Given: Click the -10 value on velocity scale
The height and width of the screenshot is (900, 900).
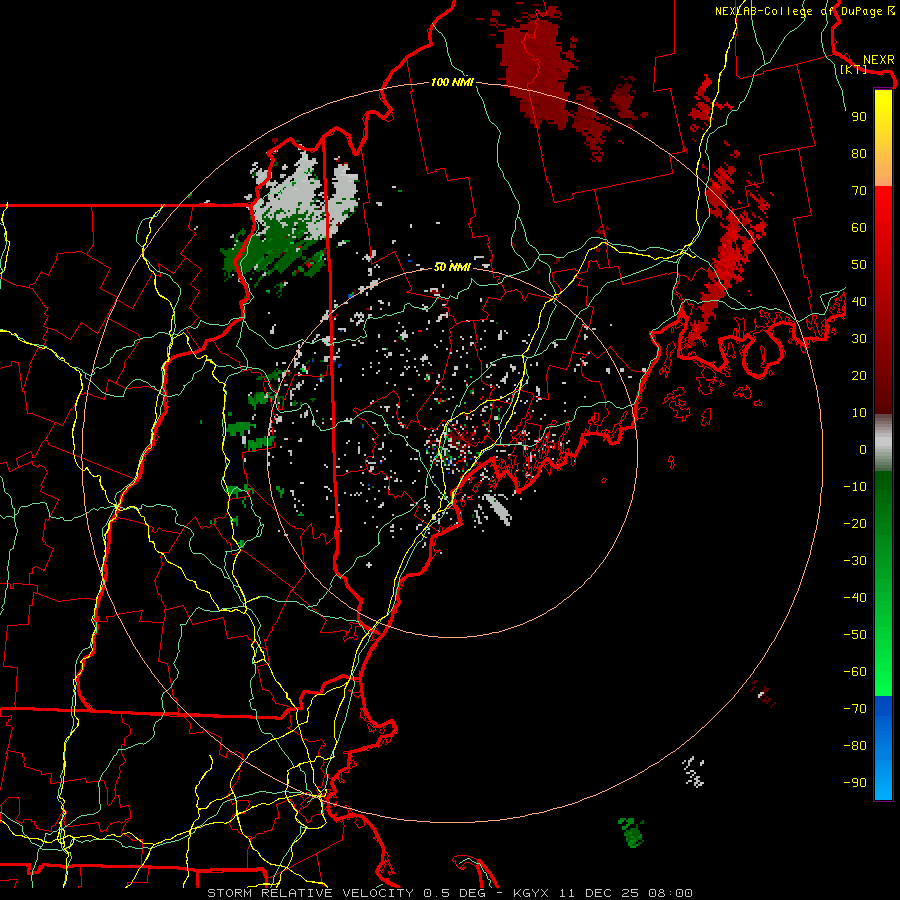Looking at the screenshot, I should tap(855, 487).
